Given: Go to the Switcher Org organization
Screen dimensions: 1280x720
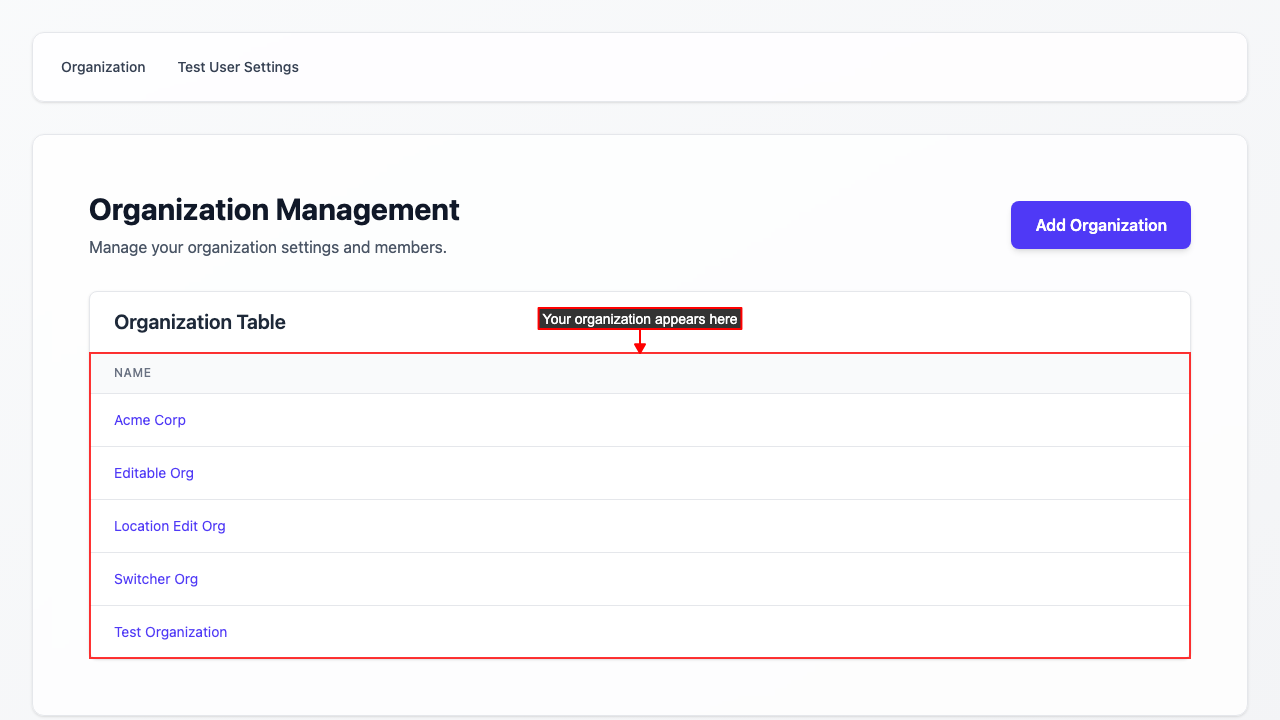Looking at the screenshot, I should click(156, 579).
